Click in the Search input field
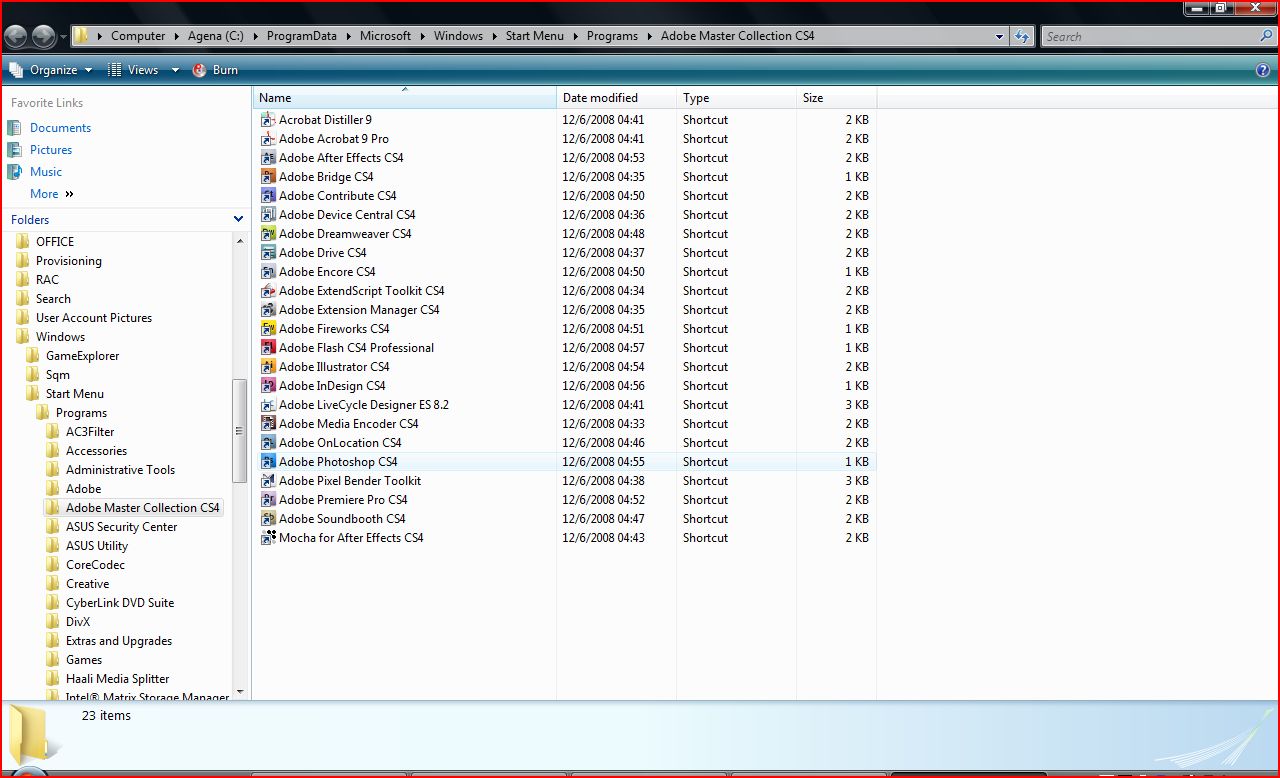The width and height of the screenshot is (1280, 778). point(1150,36)
